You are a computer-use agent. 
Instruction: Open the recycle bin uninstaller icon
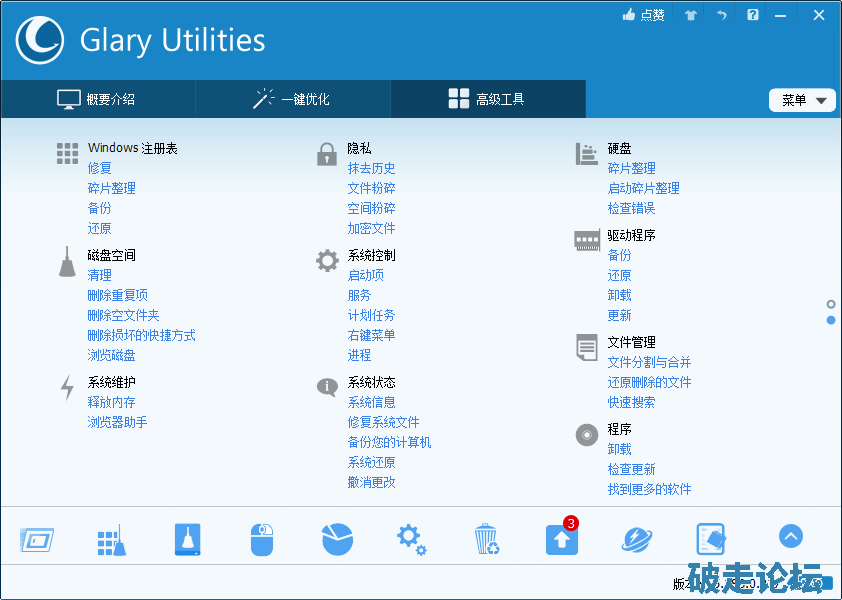pyautogui.click(x=486, y=539)
